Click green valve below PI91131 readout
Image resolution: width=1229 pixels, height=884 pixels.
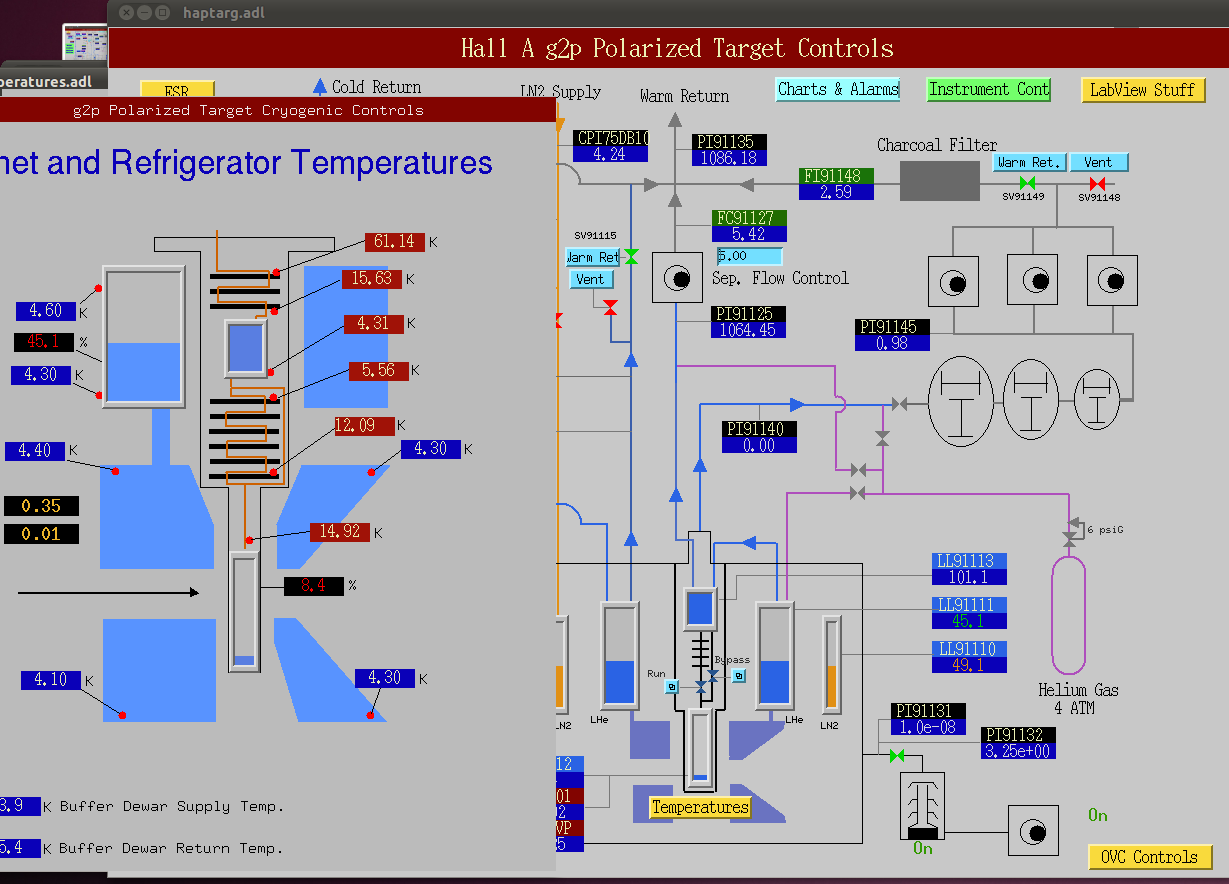[896, 756]
